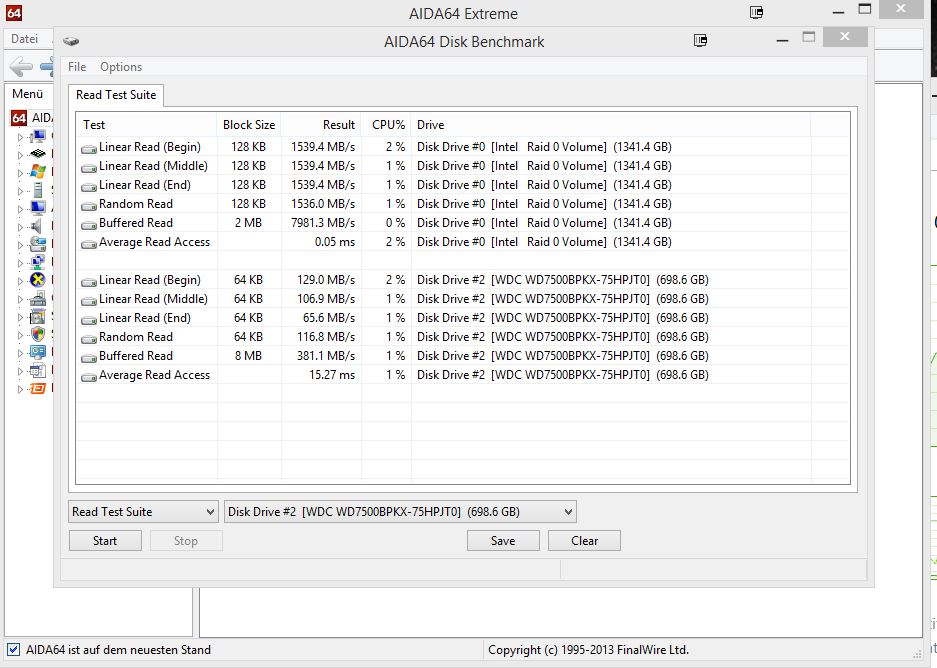Click the back arrow in AIDA64 Extreme toolbar
This screenshot has height=668, width=937.
21,66
